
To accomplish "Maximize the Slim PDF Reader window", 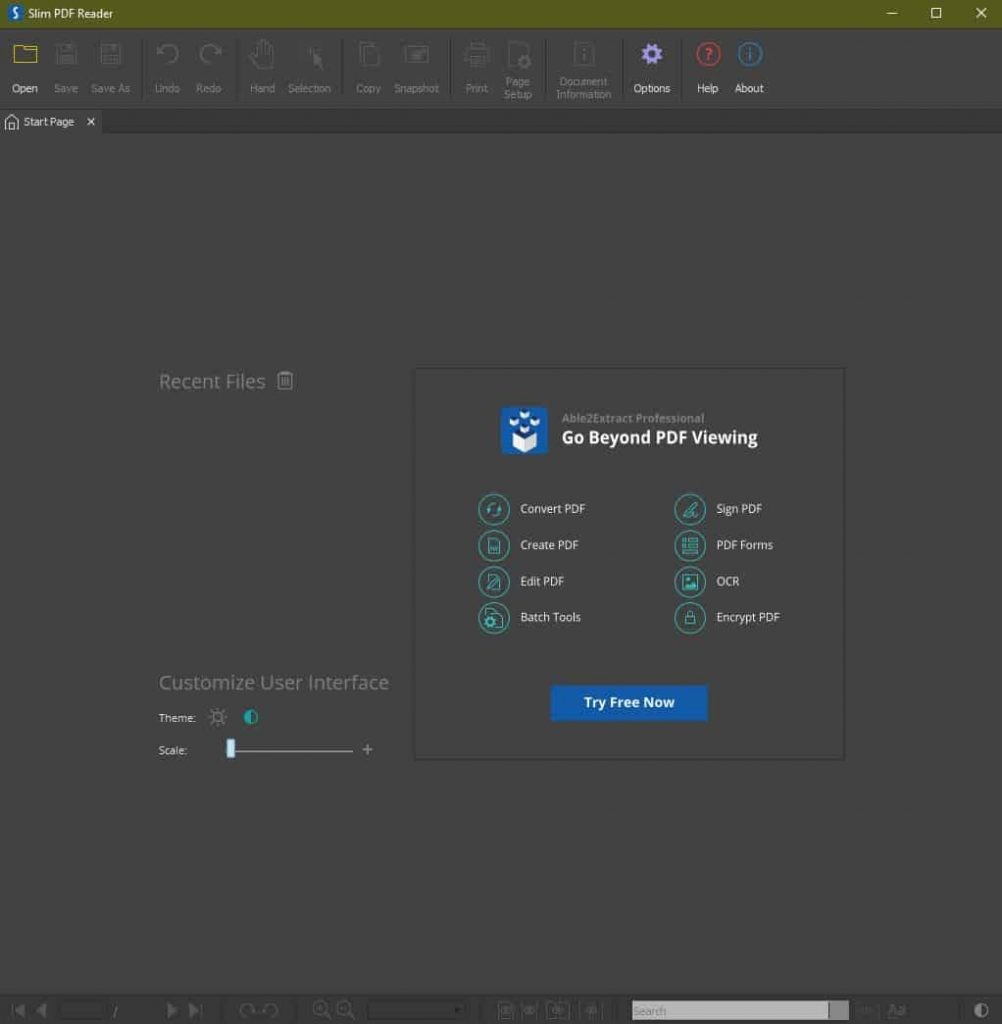I will point(936,13).
